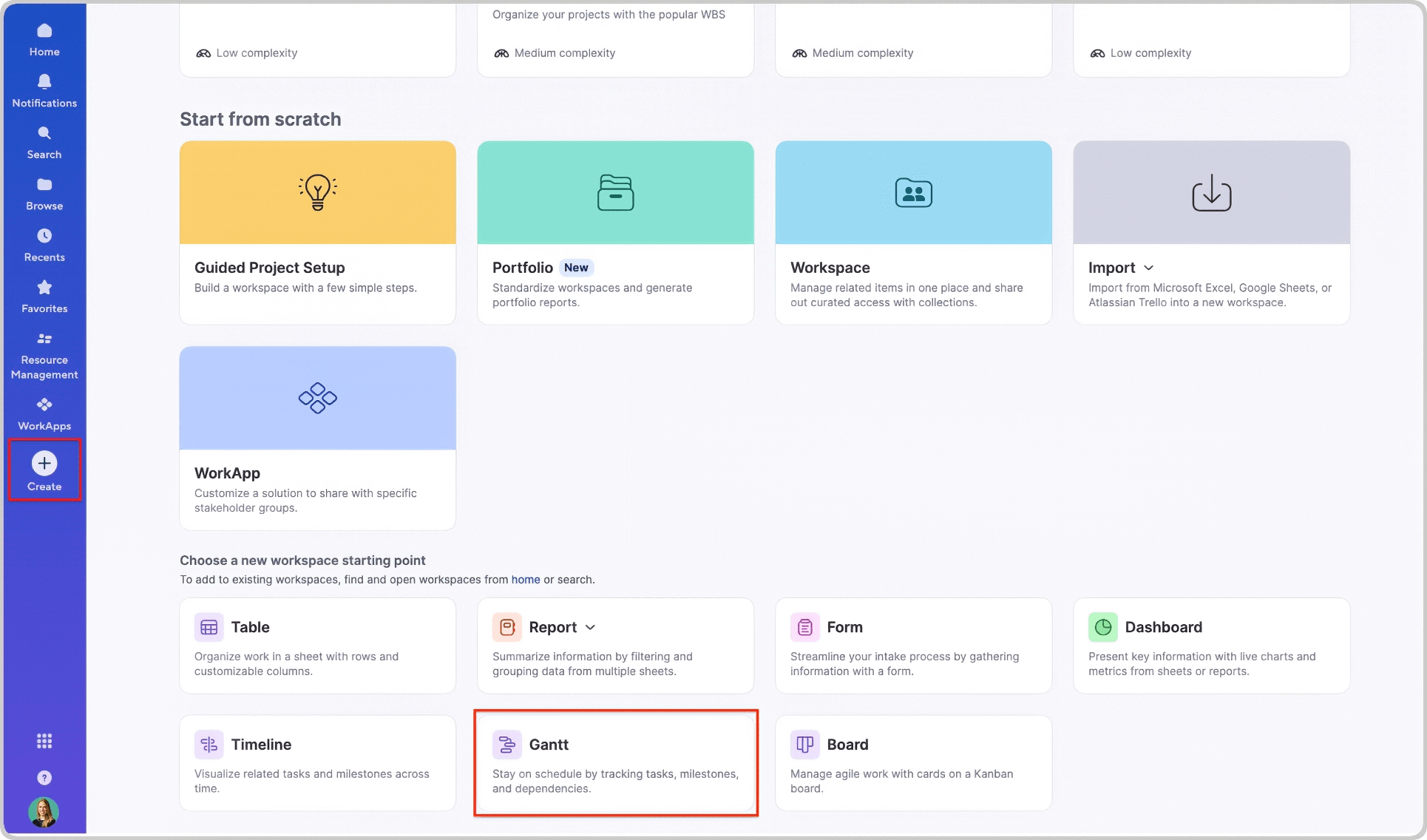This screenshot has width=1427, height=840.
Task: Select the Gantt starting point
Action: pyautogui.click(x=615, y=763)
